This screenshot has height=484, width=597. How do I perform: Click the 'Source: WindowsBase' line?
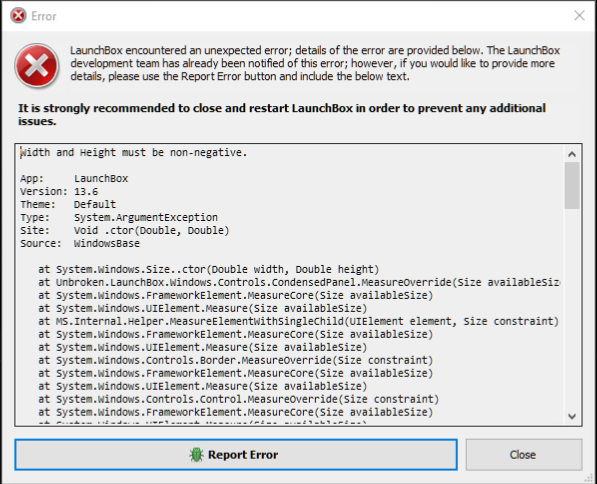point(80,244)
